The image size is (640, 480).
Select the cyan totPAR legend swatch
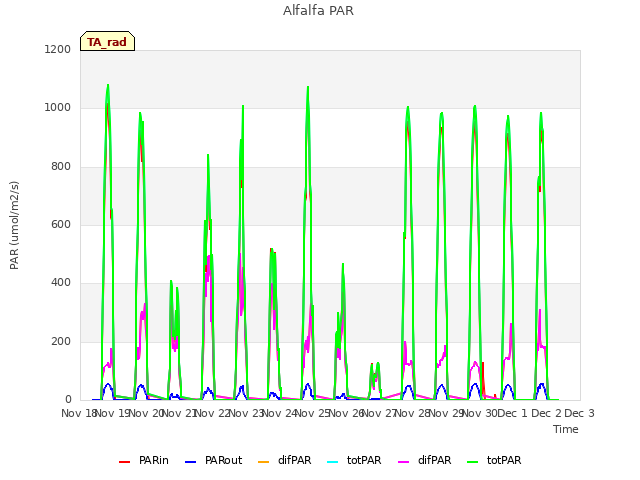pos(333,462)
